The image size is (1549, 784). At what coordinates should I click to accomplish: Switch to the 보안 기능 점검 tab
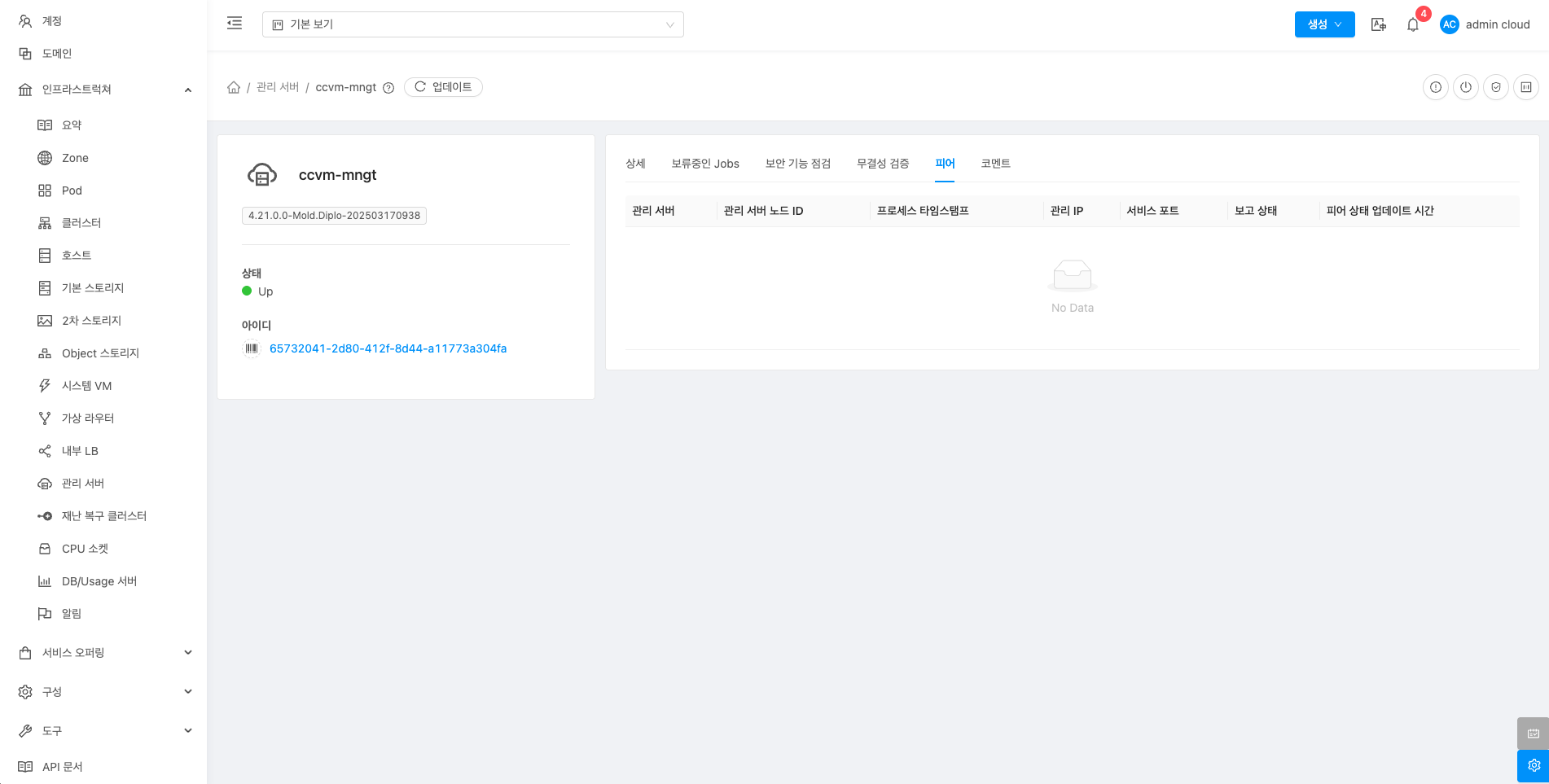tap(797, 164)
